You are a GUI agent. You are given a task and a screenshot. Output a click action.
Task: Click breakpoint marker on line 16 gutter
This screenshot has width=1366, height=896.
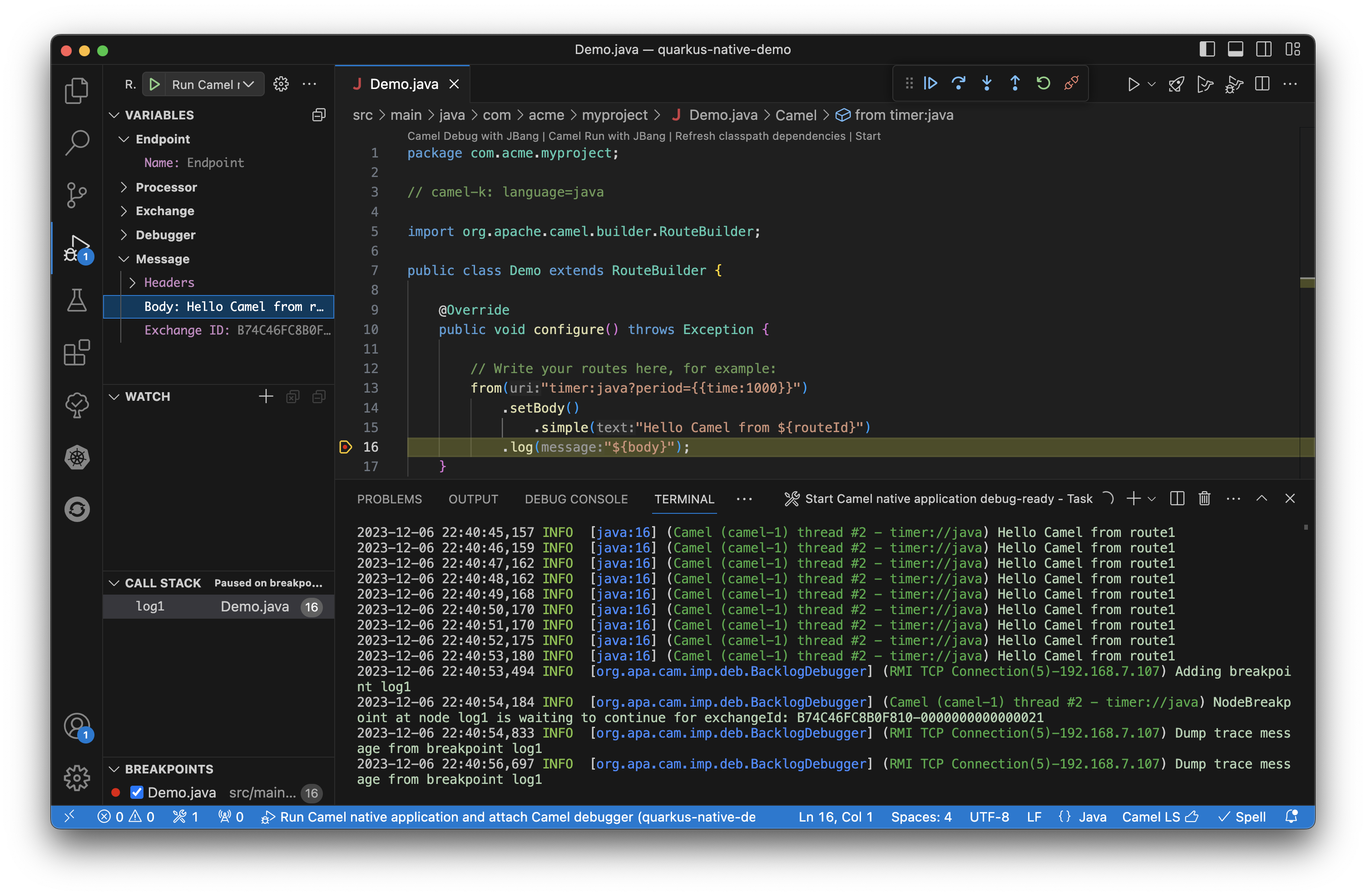coord(346,447)
